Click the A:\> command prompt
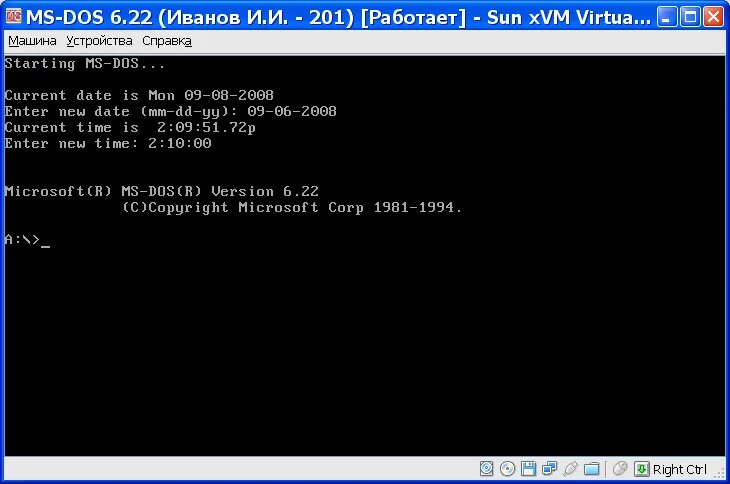 (x=22, y=240)
